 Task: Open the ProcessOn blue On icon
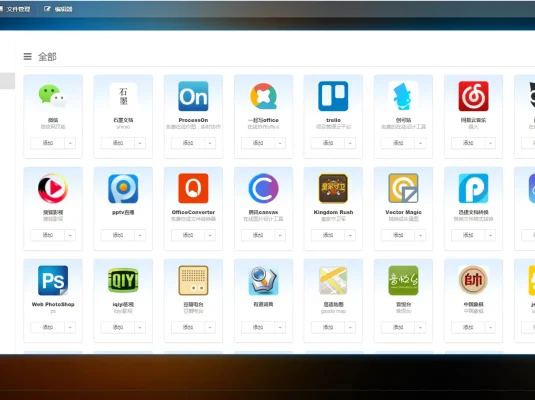point(193,96)
